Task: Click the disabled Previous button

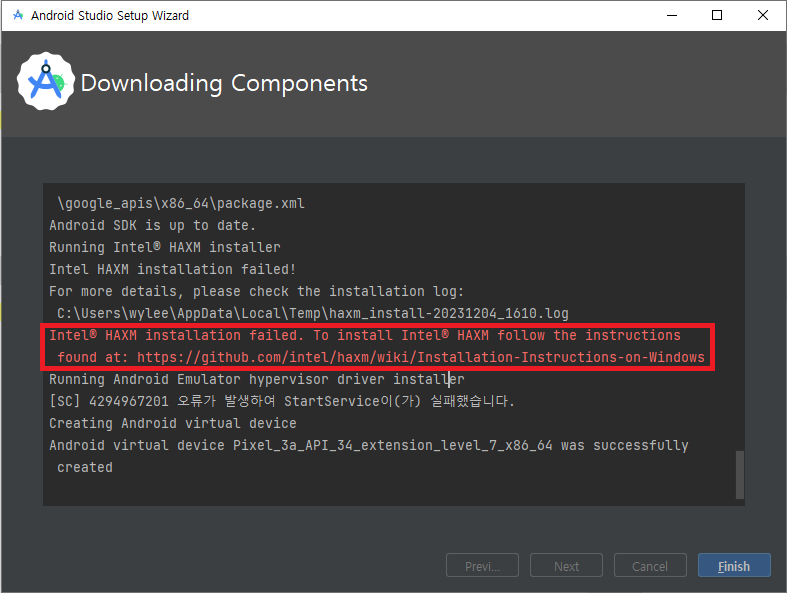Action: [x=482, y=565]
